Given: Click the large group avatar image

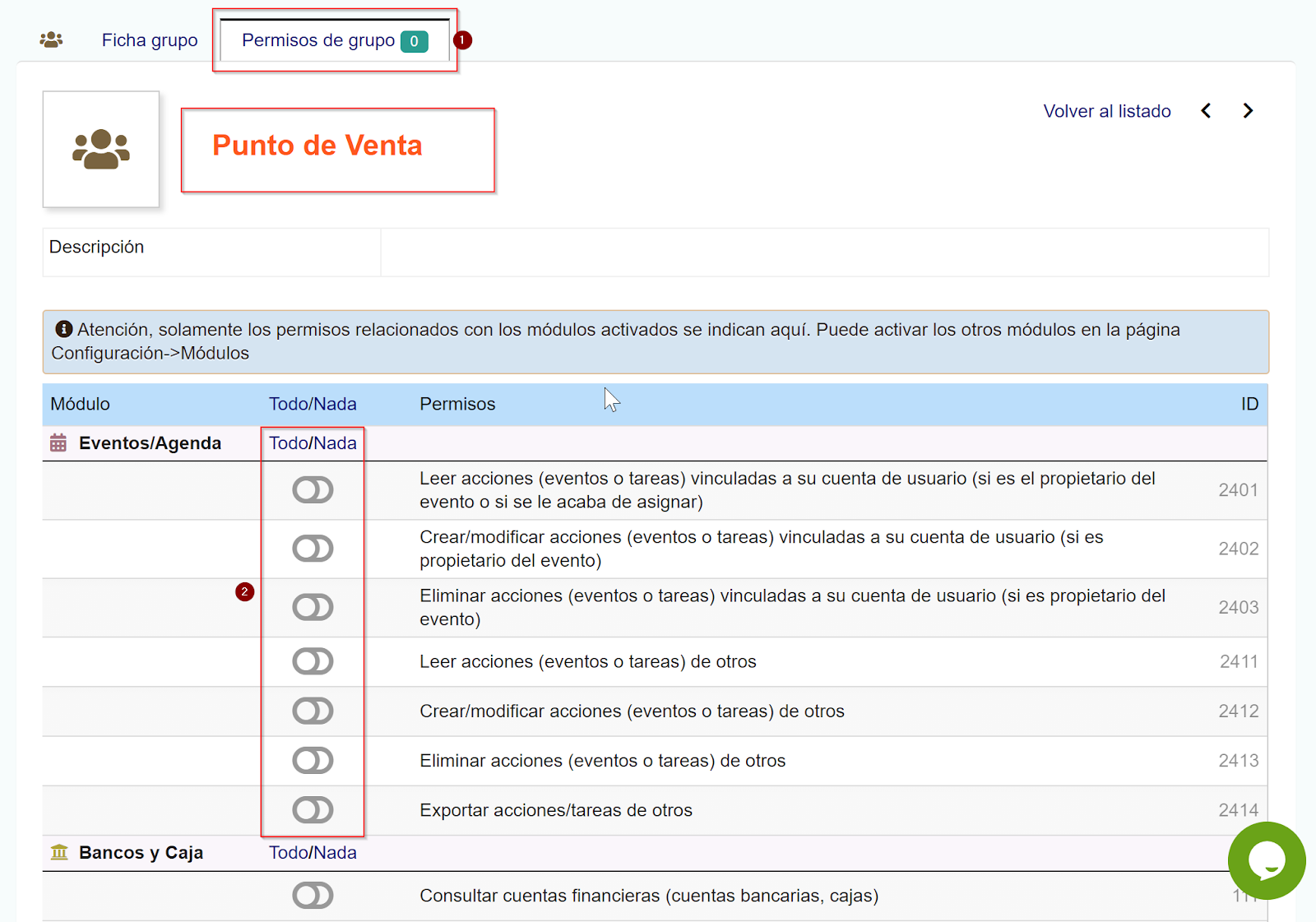Looking at the screenshot, I should [x=101, y=149].
